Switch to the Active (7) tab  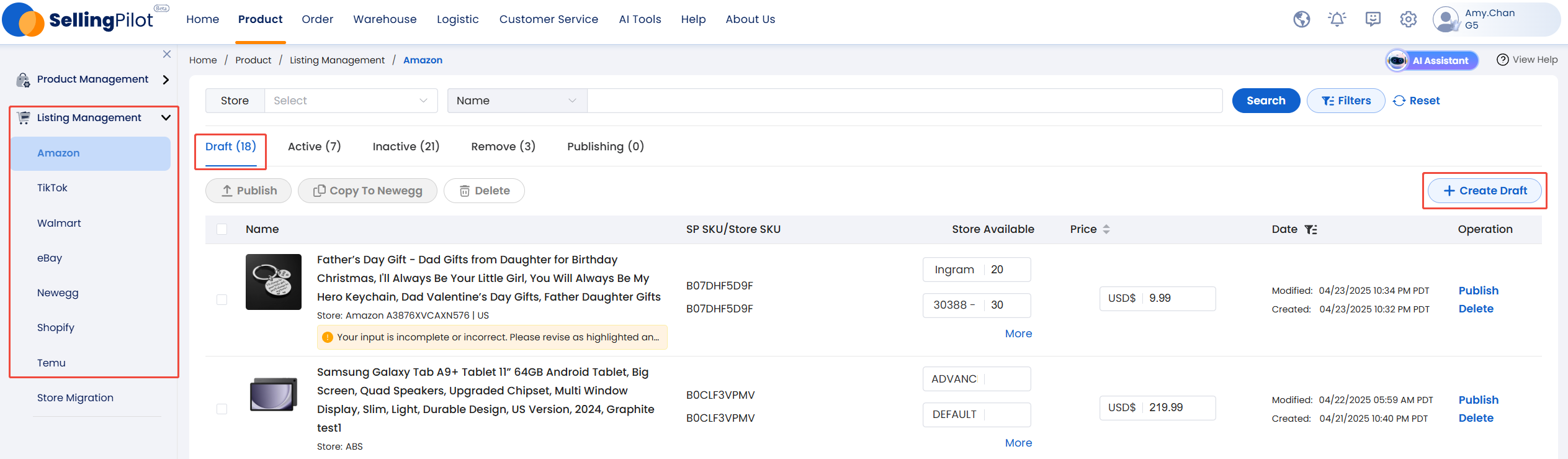coord(315,147)
